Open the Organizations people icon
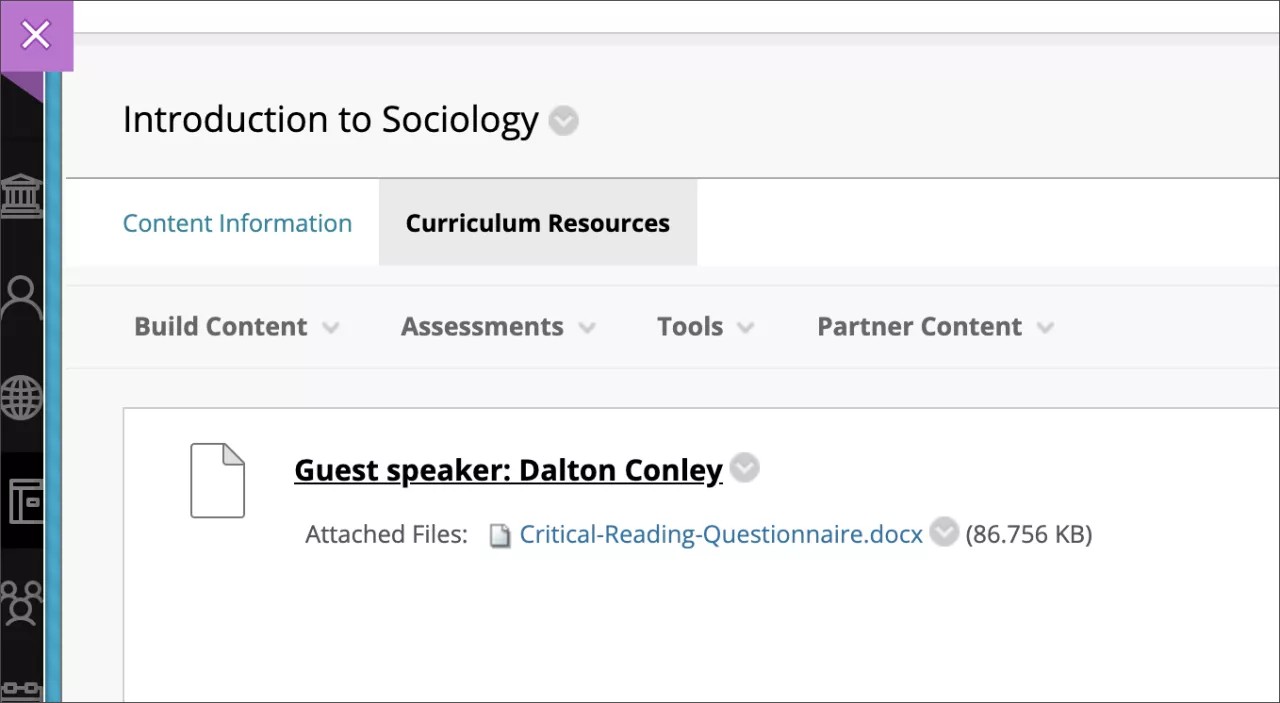Screen dimensions: 1280x703 pyautogui.click(x=21, y=601)
